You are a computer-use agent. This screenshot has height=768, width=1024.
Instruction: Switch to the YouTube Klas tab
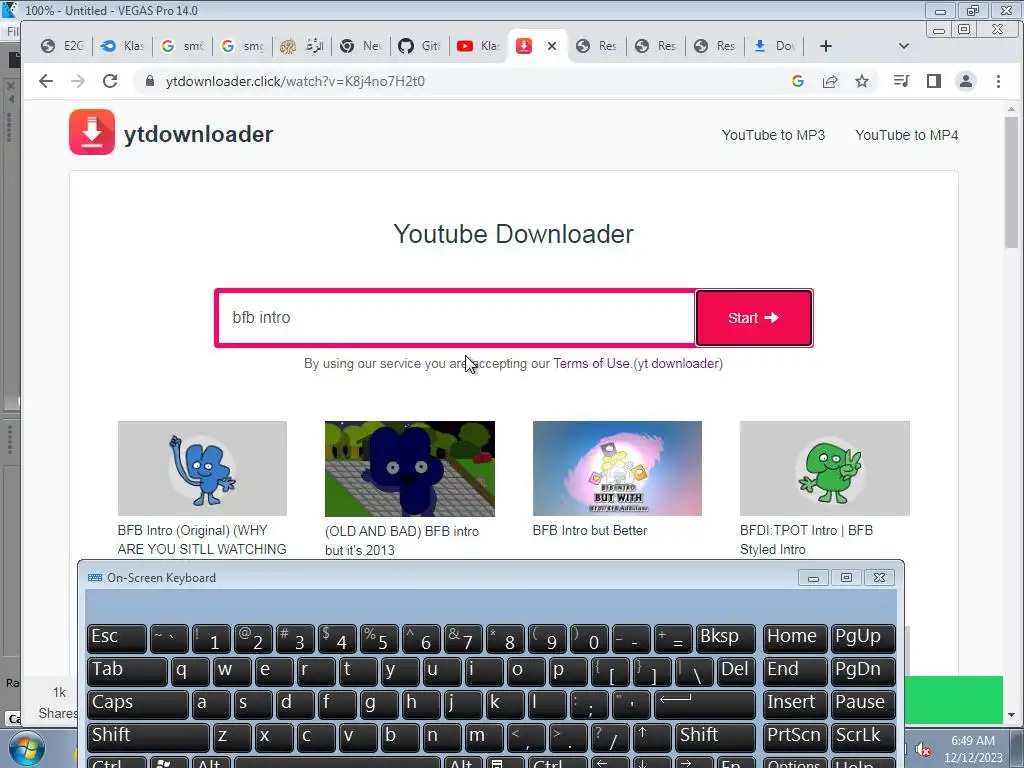[479, 46]
